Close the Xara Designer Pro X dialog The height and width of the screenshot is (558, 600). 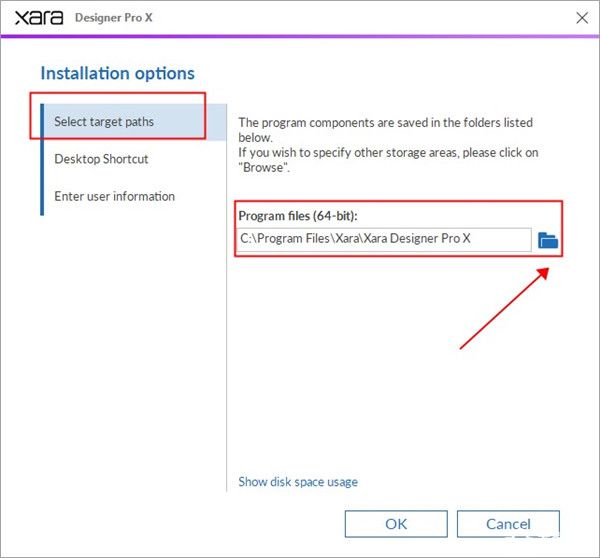(x=582, y=18)
